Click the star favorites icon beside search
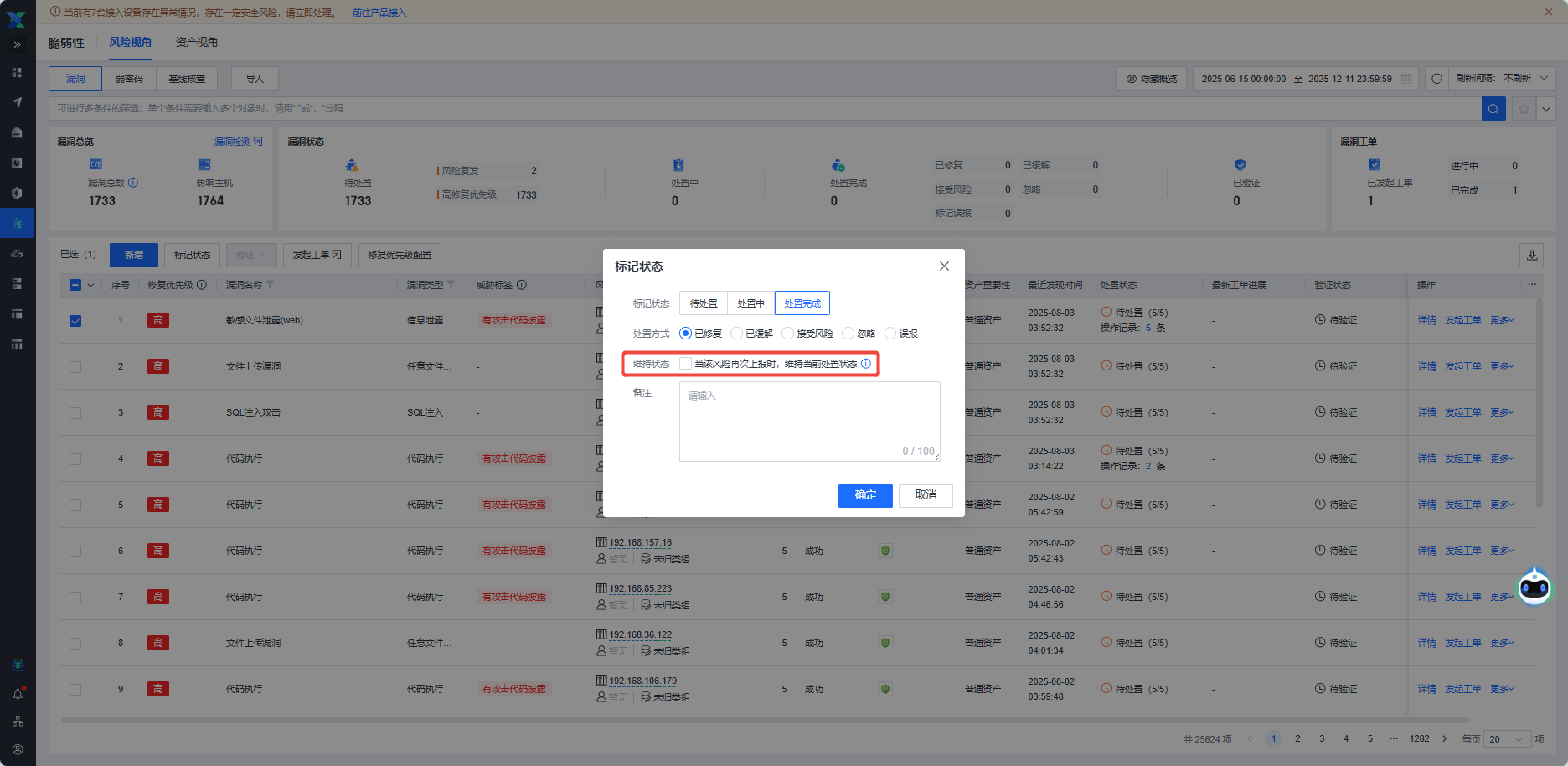 (x=1524, y=108)
